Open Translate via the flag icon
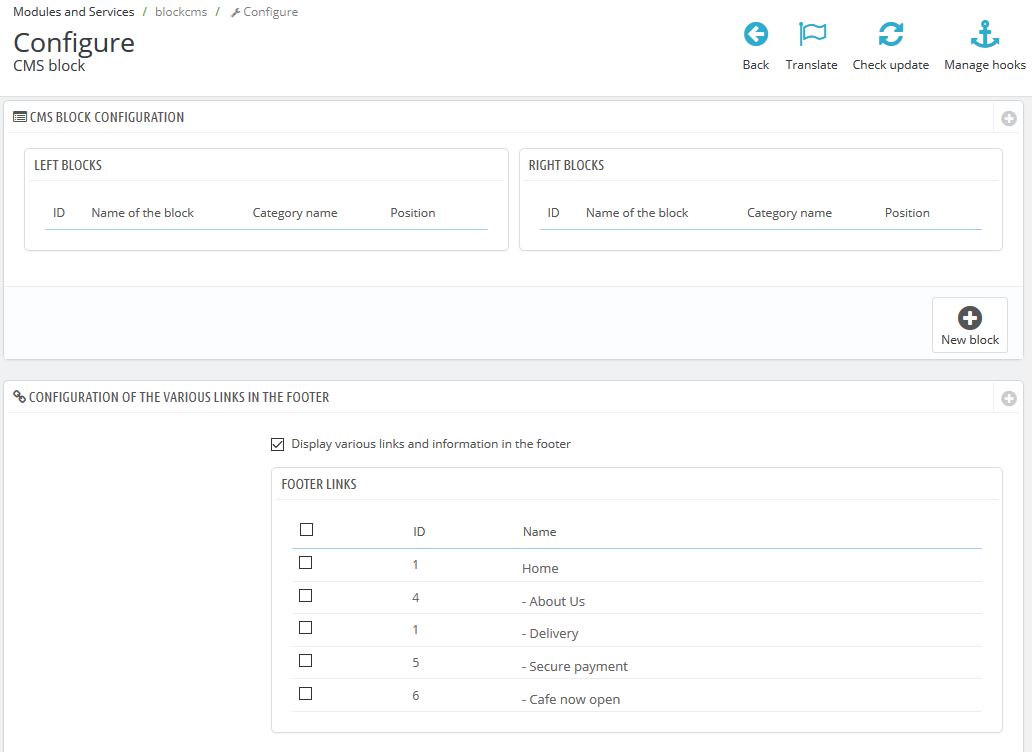Image resolution: width=1032 pixels, height=752 pixels. point(812,34)
